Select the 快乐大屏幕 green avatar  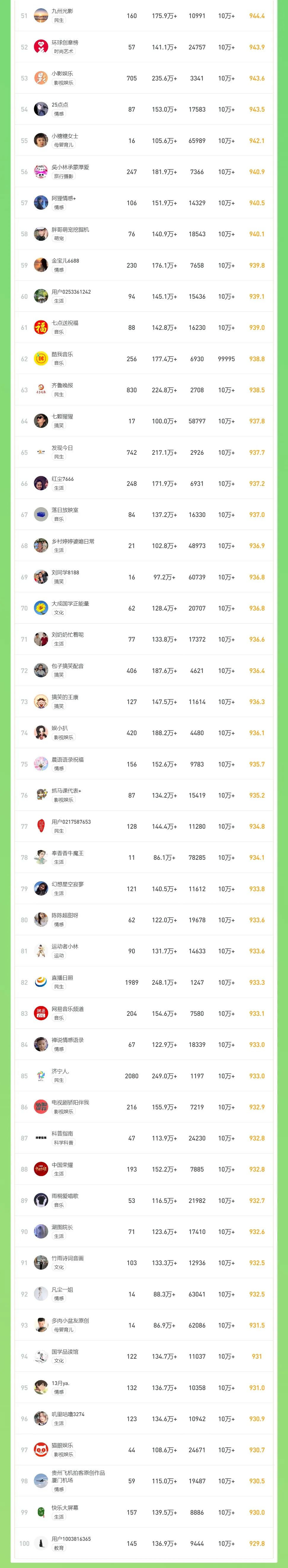pos(41,1512)
